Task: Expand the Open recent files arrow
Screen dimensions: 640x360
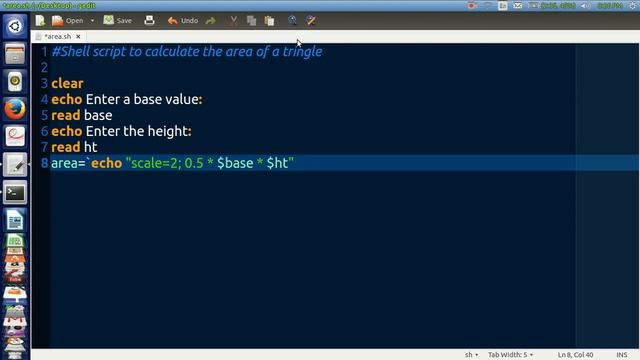Action: coord(92,20)
